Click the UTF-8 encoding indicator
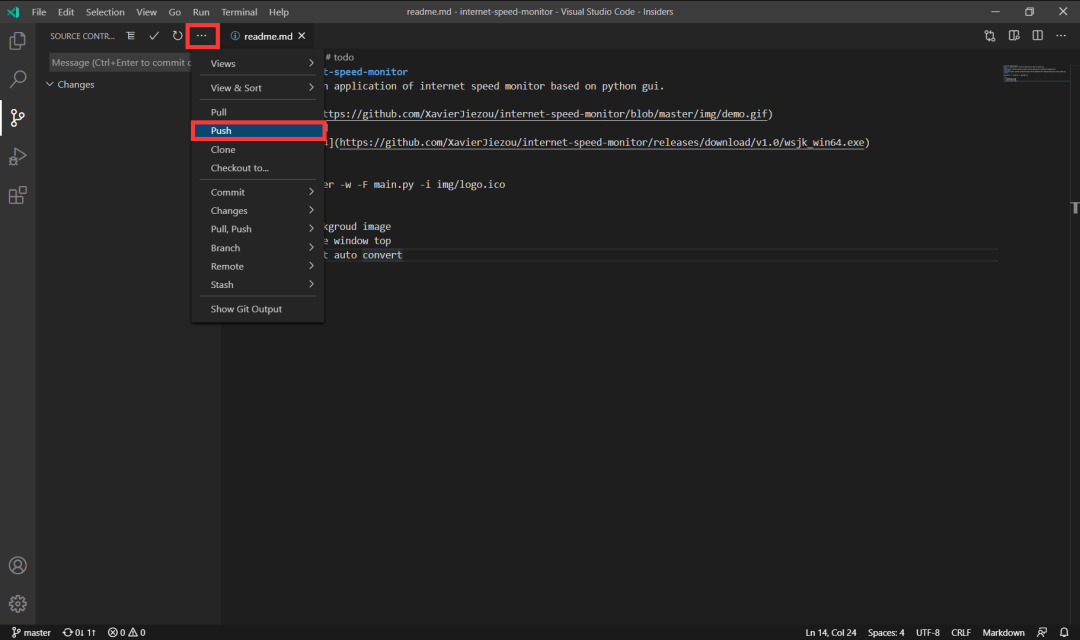Image resolution: width=1080 pixels, height=640 pixels. (928, 632)
